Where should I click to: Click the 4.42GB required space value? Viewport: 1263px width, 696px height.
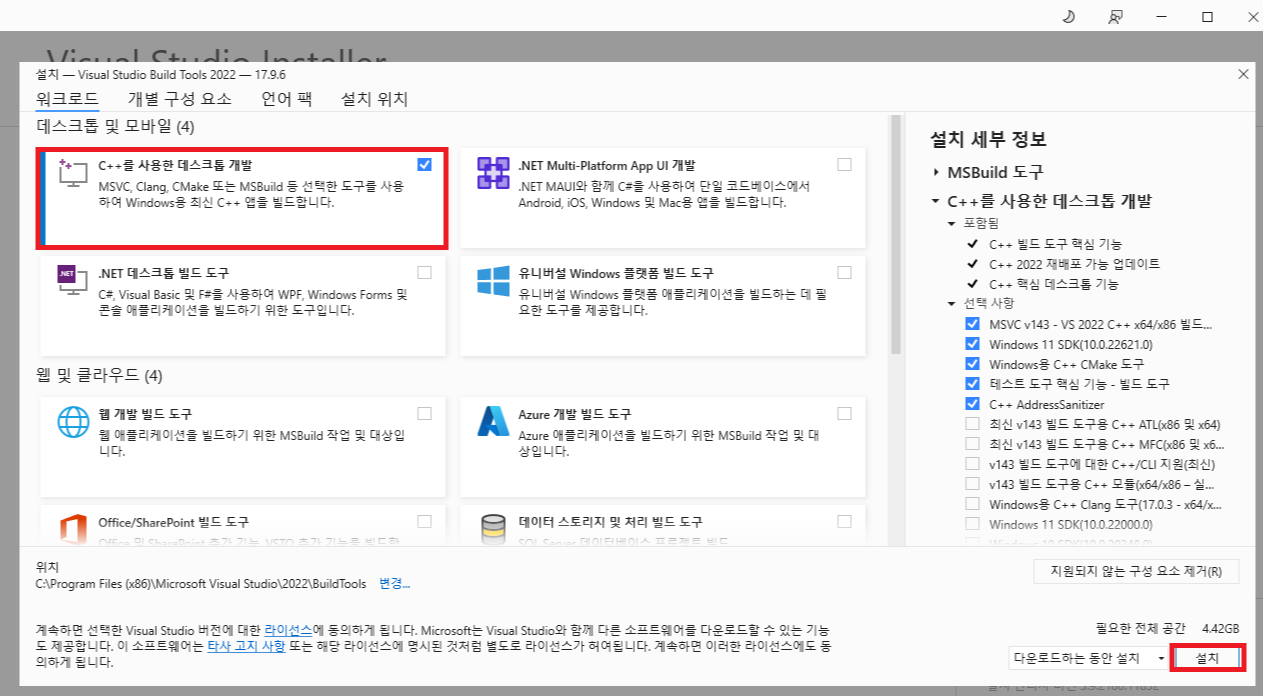[x=1219, y=628]
